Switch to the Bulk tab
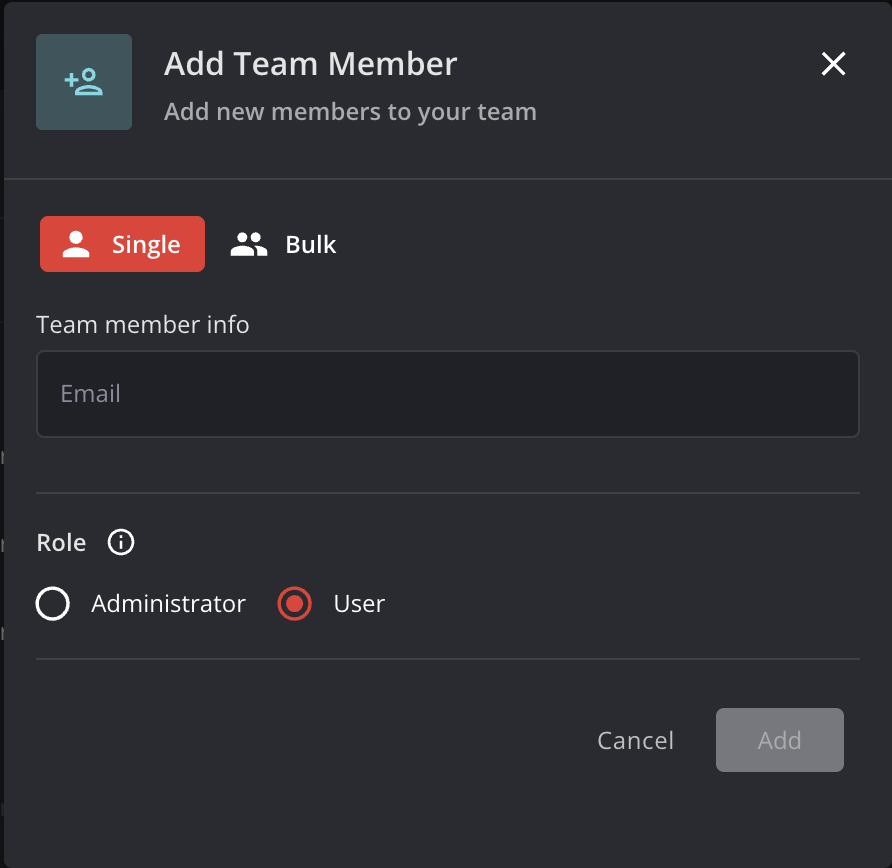 (x=284, y=244)
